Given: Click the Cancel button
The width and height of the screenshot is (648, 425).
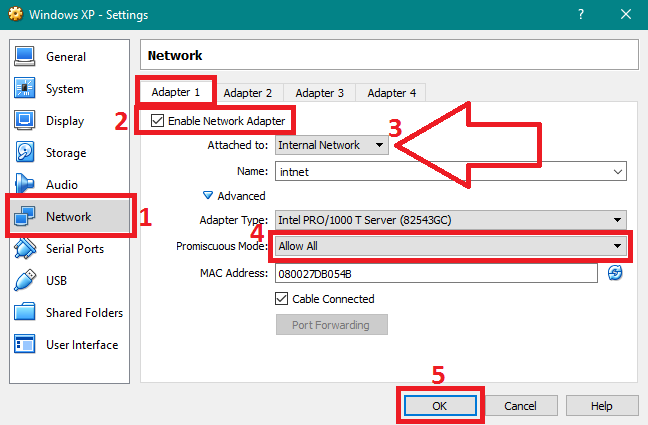Looking at the screenshot, I should pyautogui.click(x=520, y=406).
